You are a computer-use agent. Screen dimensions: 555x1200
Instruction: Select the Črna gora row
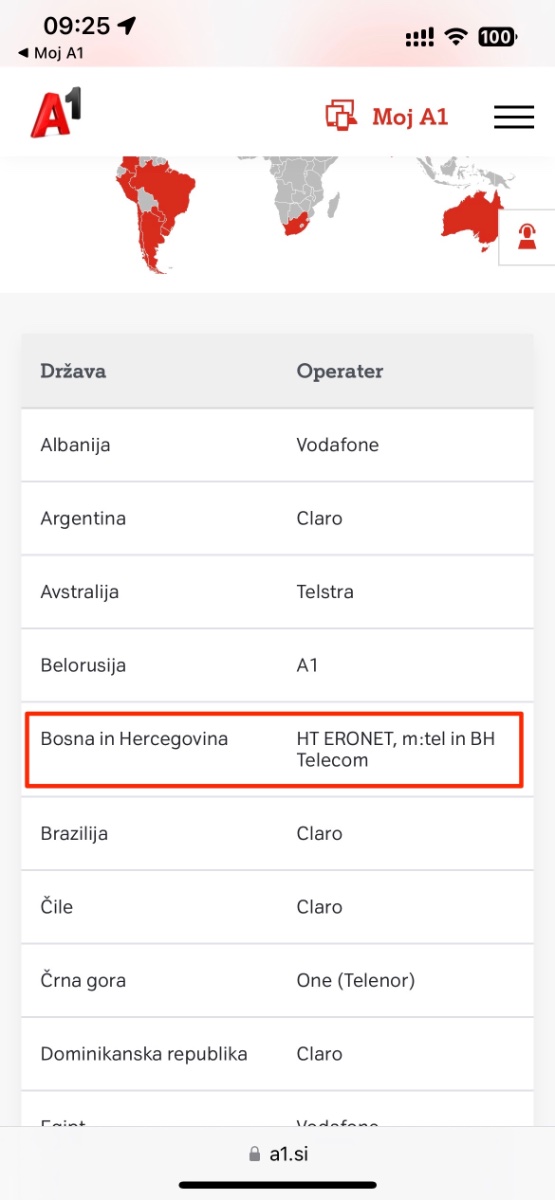click(277, 981)
